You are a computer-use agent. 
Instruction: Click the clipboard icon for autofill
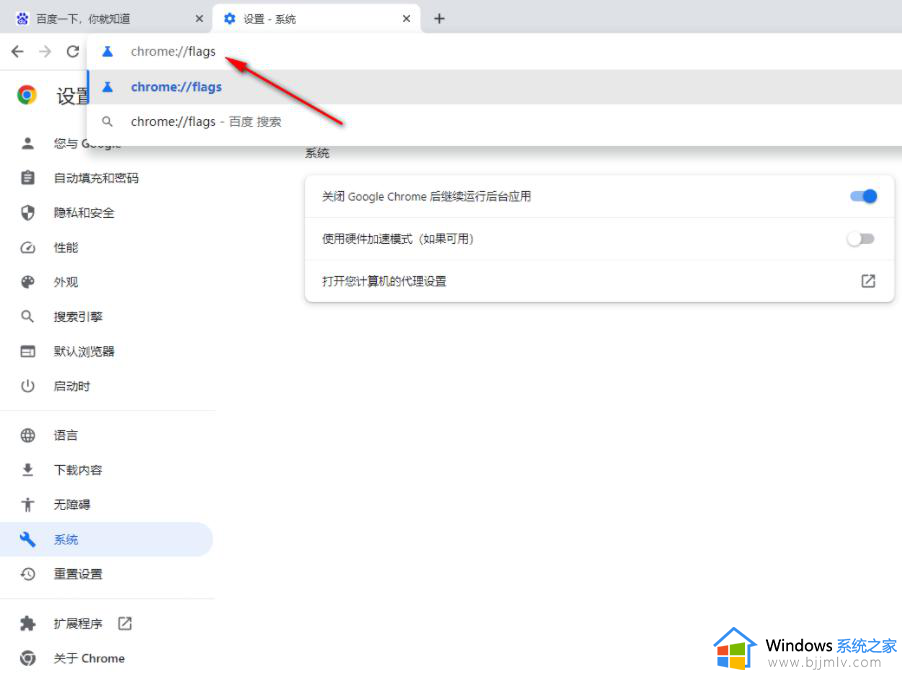[x=28, y=178]
